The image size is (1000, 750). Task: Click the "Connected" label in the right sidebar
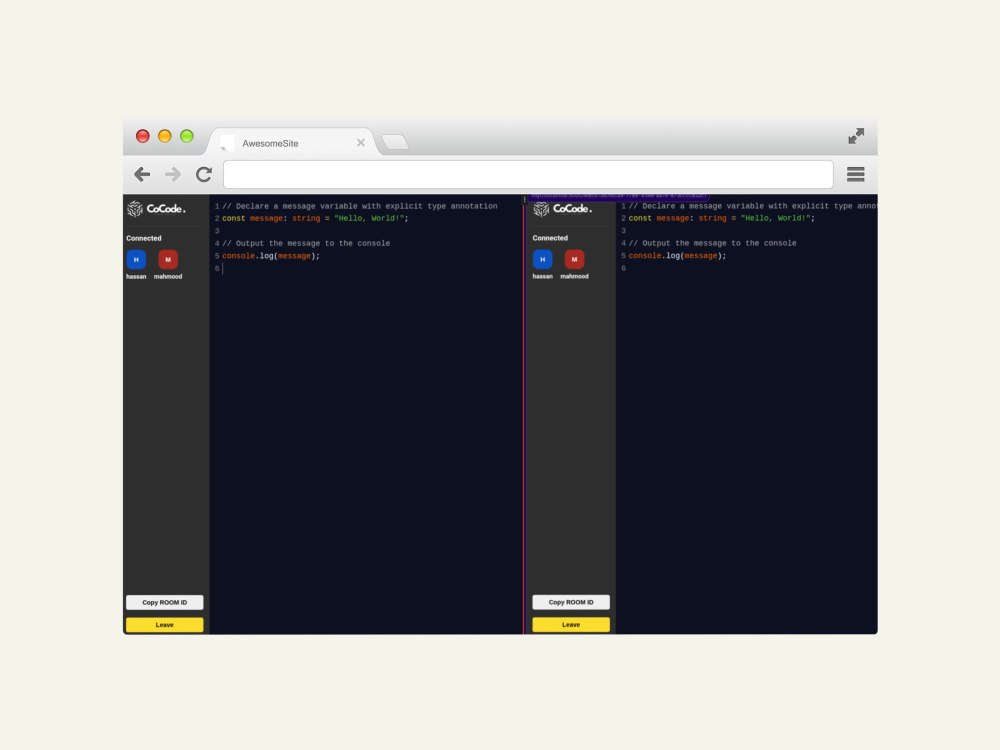point(550,238)
